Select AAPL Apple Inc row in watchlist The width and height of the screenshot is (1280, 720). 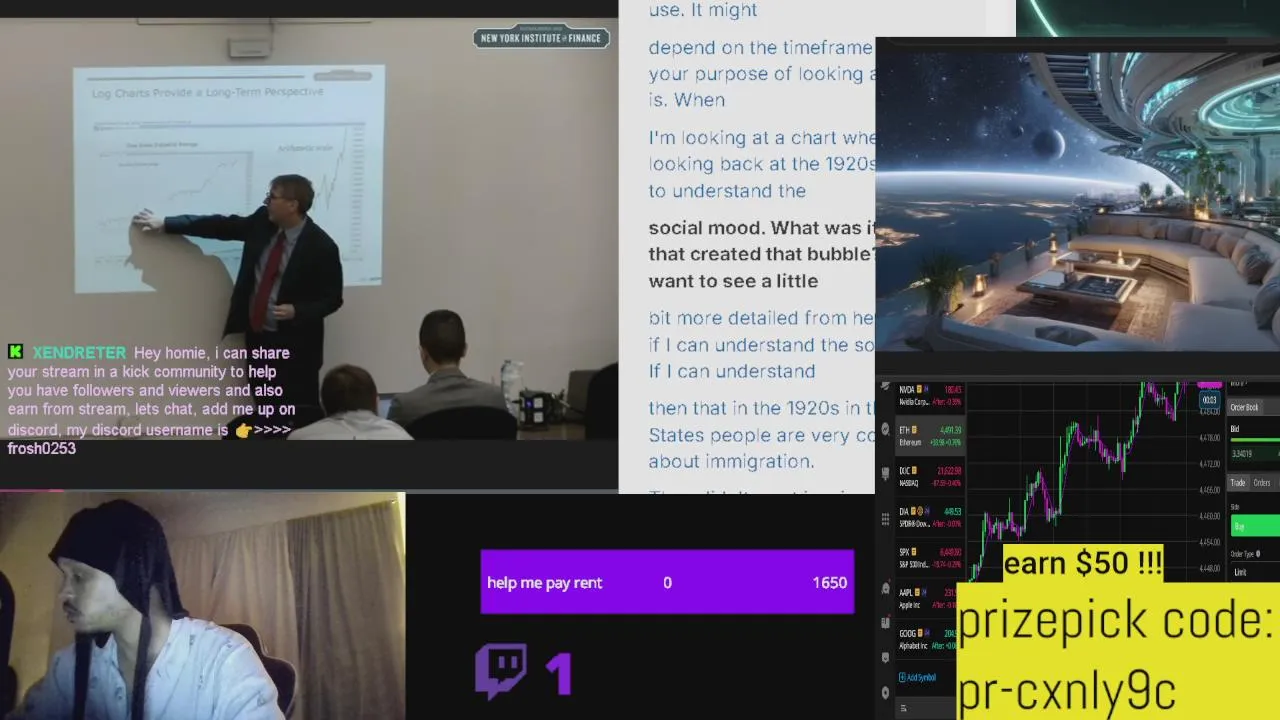(927, 598)
